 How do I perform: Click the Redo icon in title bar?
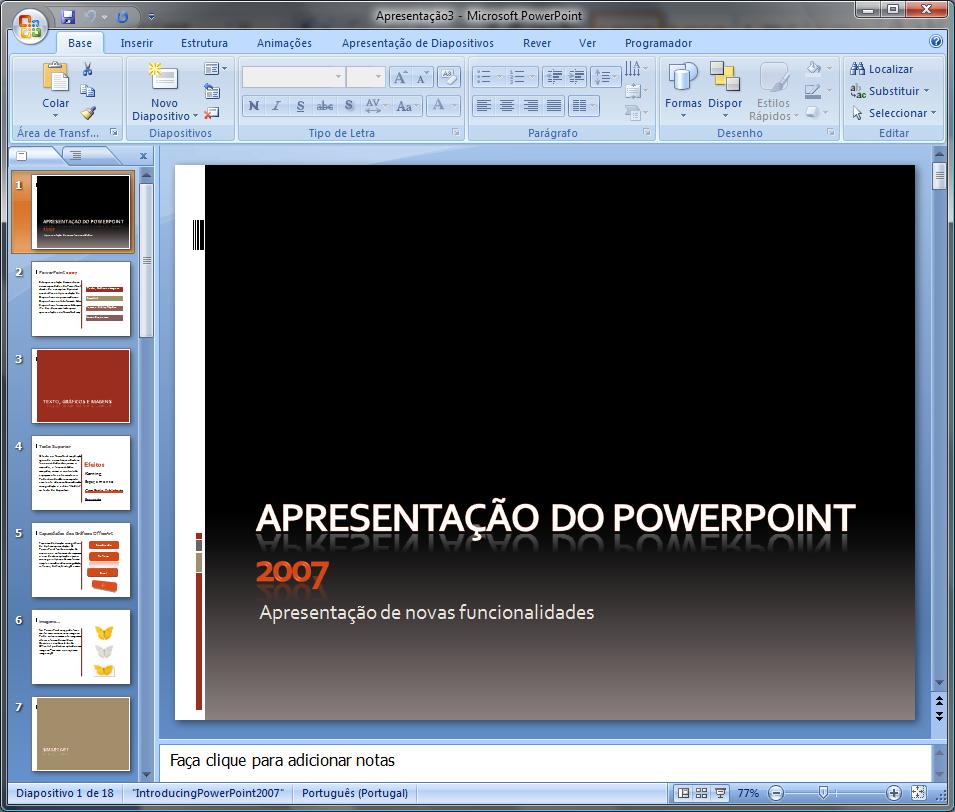pyautogui.click(x=122, y=17)
